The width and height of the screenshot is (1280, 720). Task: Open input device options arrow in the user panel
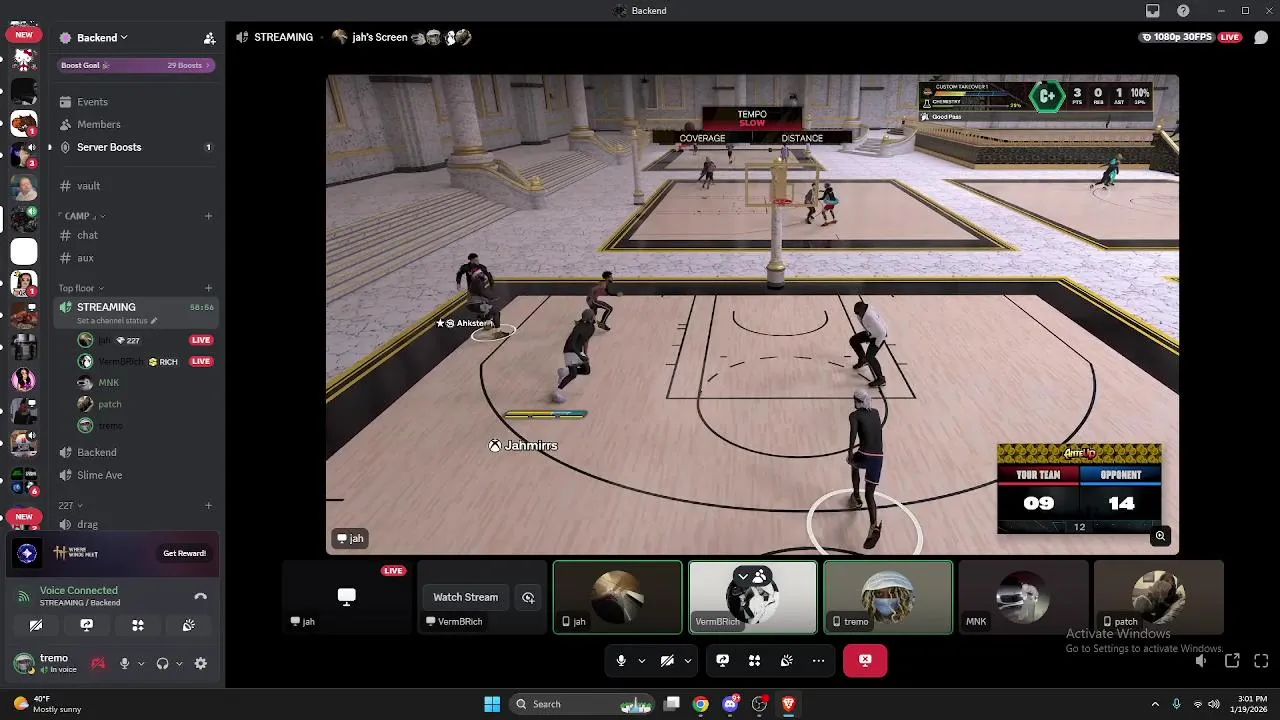(x=140, y=663)
